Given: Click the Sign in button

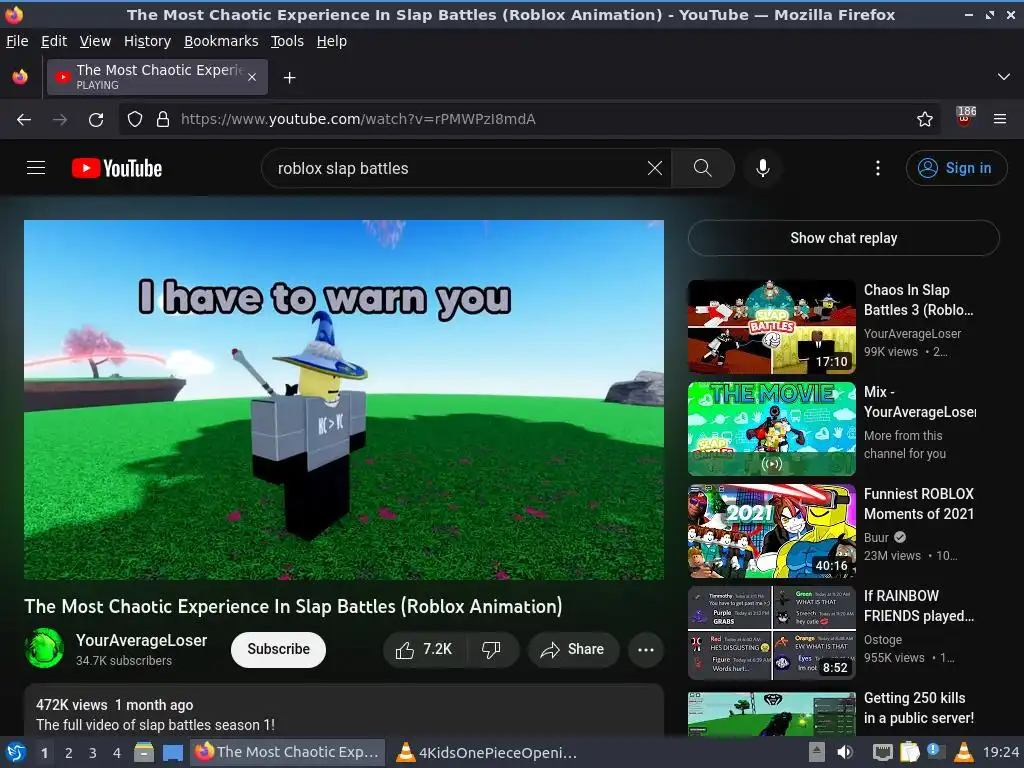Looking at the screenshot, I should coord(956,168).
